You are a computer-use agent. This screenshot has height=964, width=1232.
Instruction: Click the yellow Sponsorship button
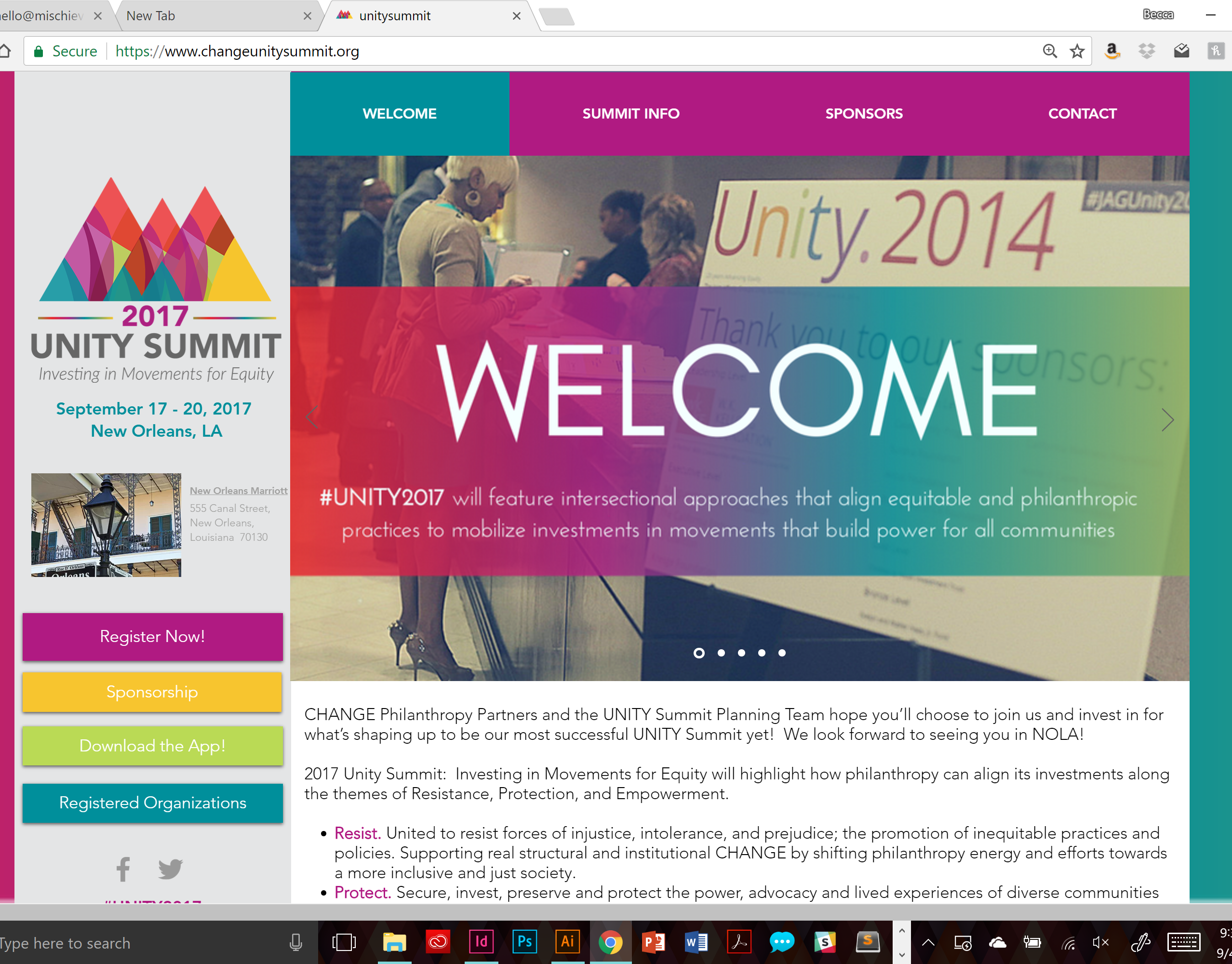(152, 692)
